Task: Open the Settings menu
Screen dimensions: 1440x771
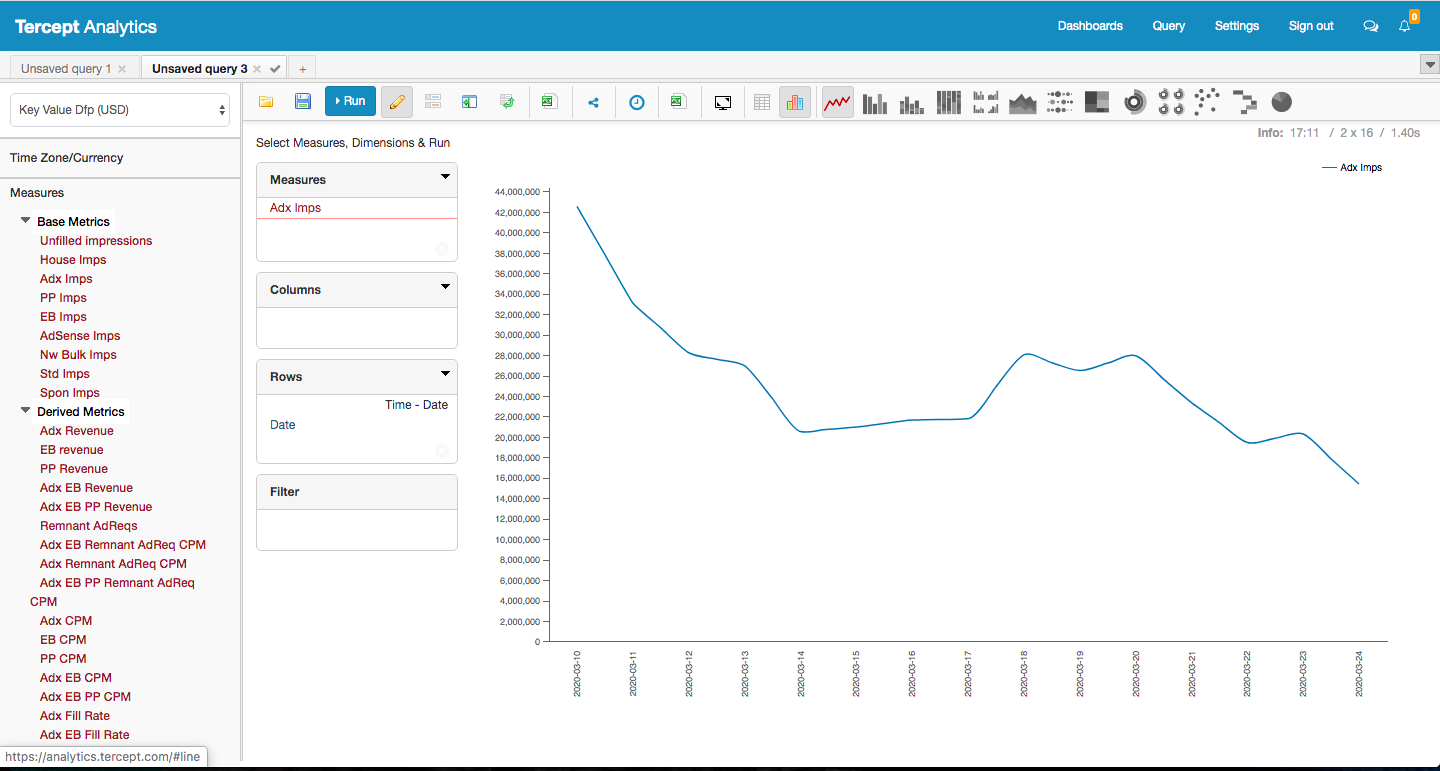Action: pyautogui.click(x=1237, y=26)
